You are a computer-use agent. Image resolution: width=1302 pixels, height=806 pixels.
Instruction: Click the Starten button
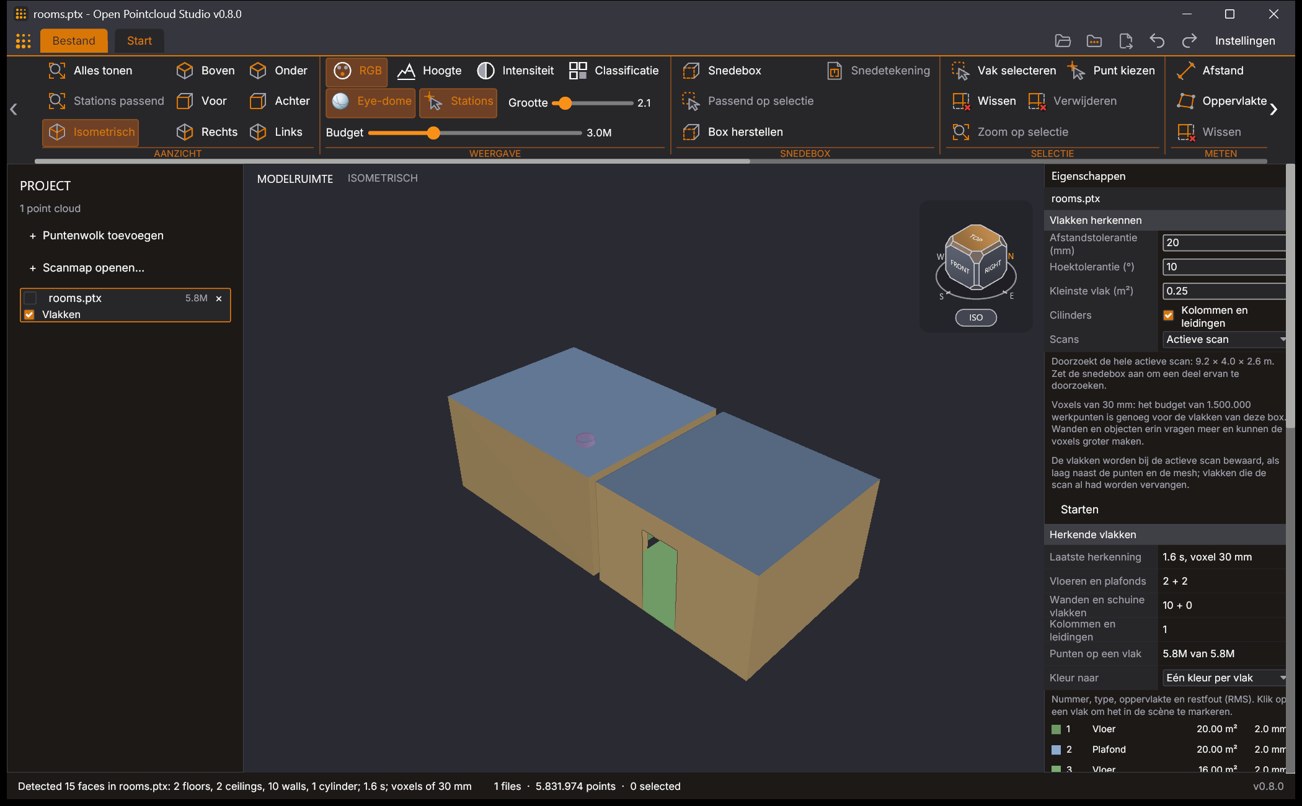click(1079, 509)
